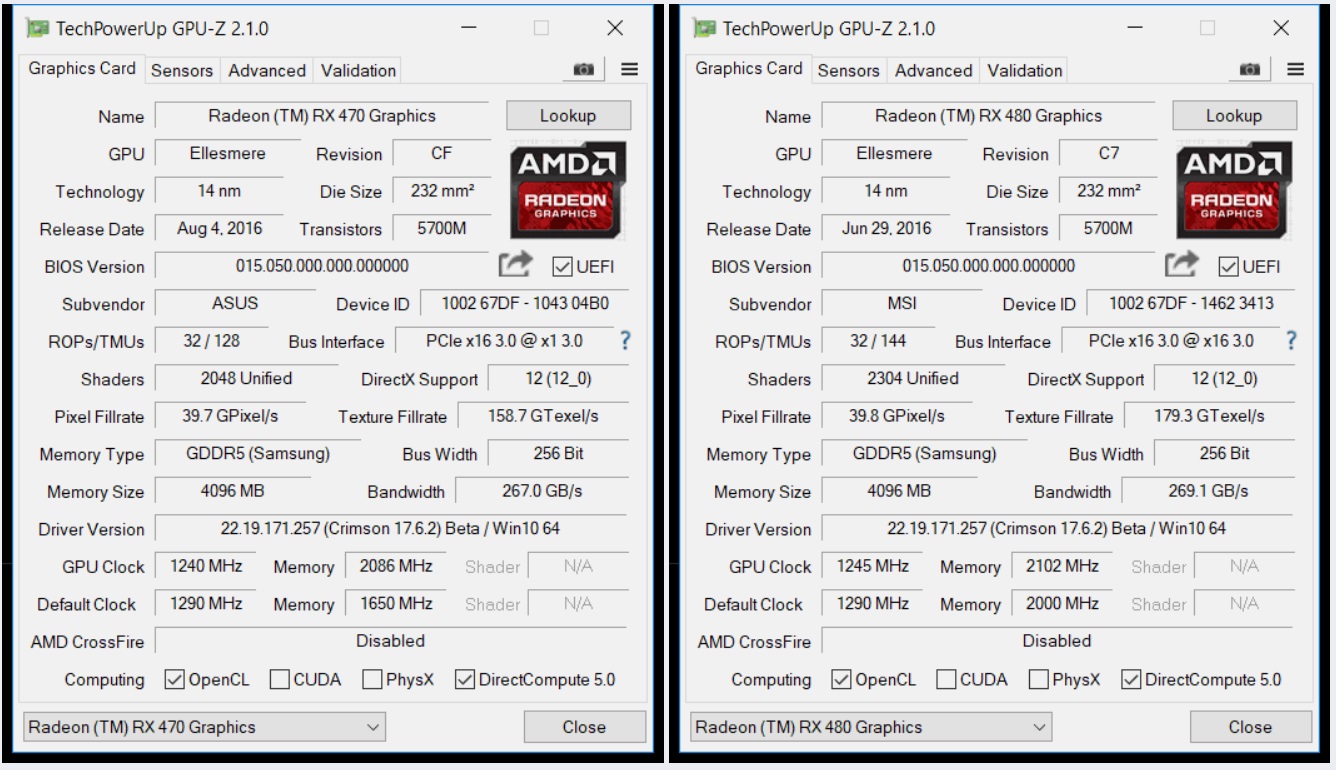Click Device ID field 1002 67DF - 1043 04B0

point(524,303)
